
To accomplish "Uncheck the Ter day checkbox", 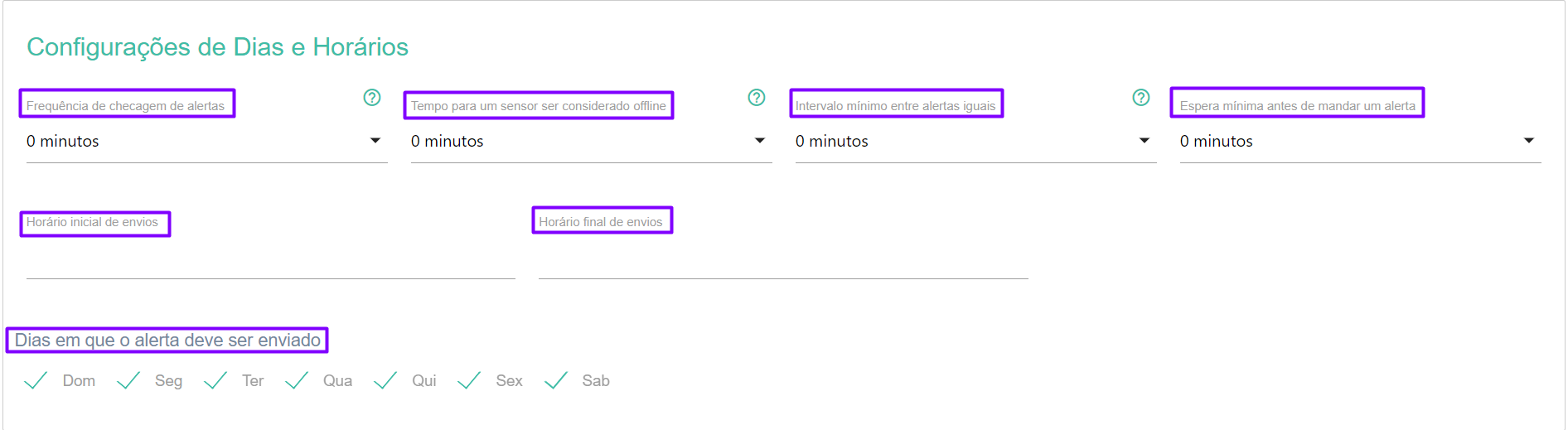I will tap(215, 381).
